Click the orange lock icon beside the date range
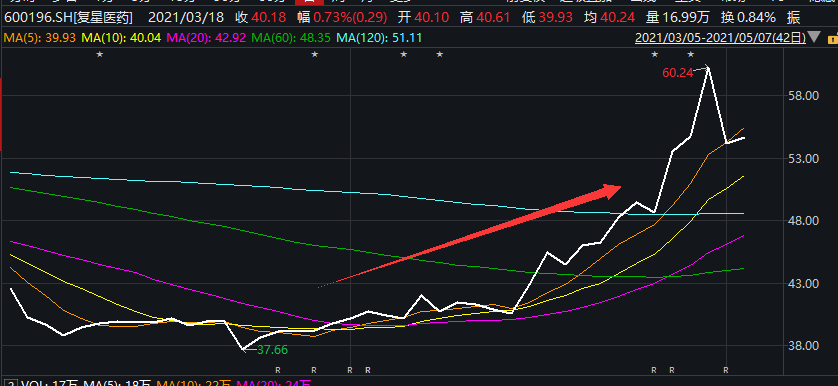 (832, 38)
